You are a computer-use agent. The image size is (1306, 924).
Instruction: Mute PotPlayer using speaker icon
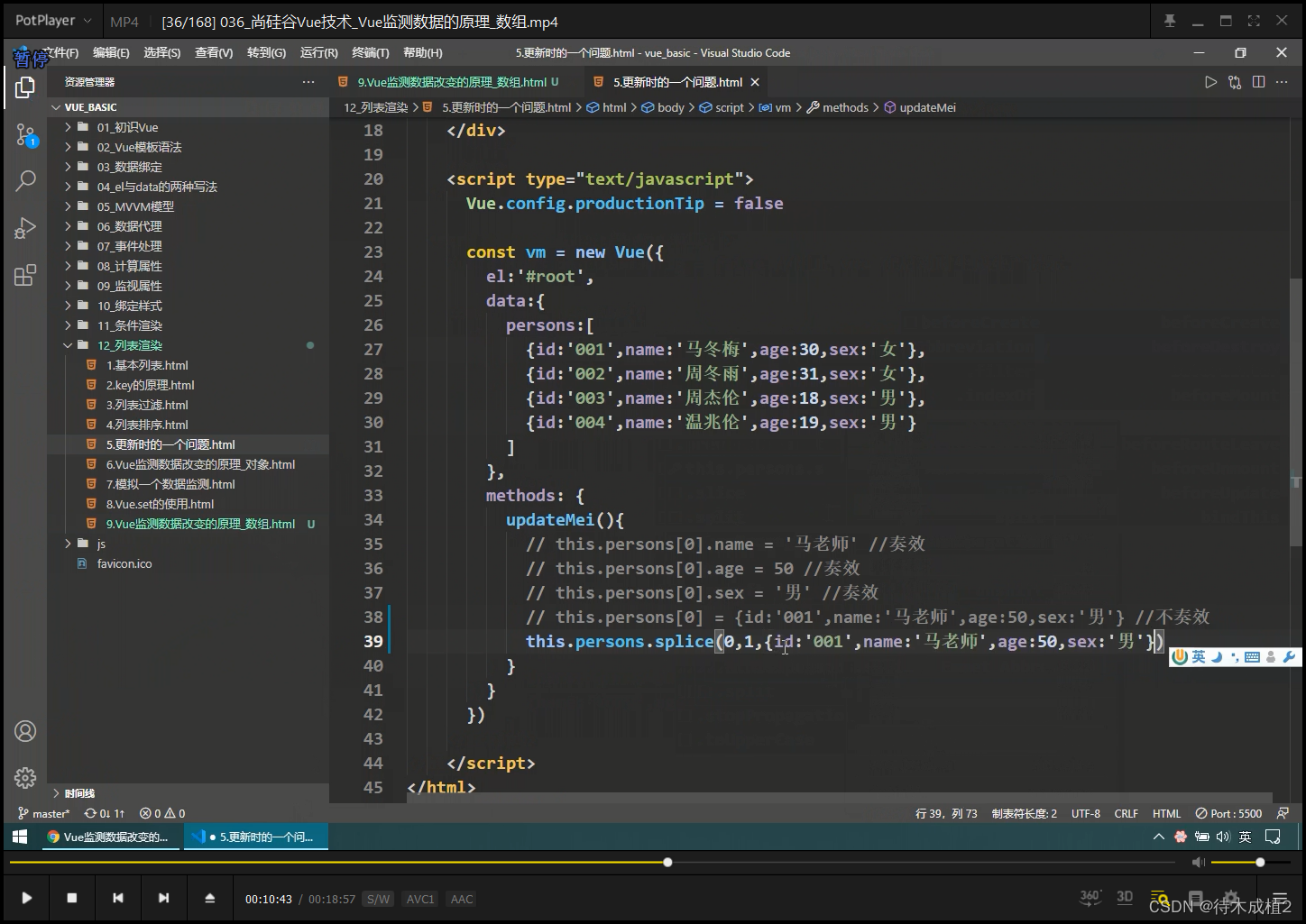tap(1198, 863)
